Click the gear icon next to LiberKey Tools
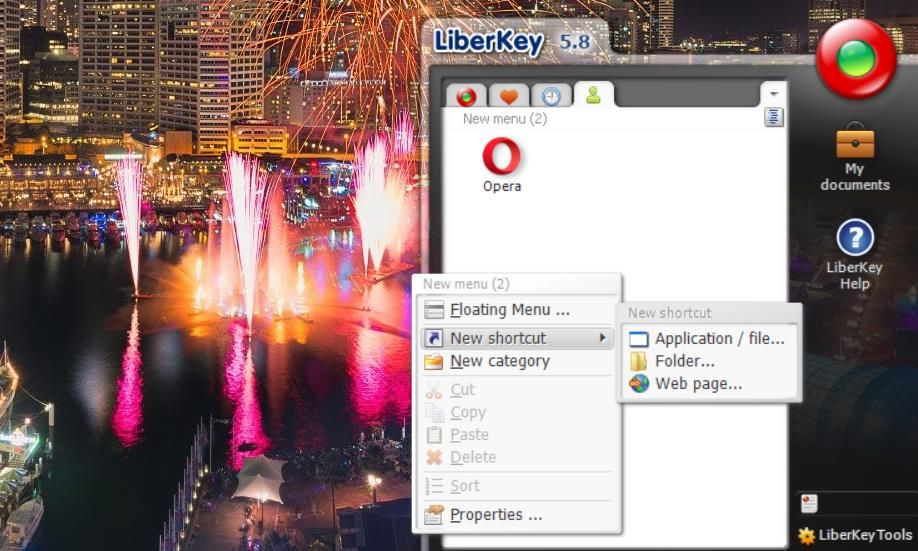Viewport: 918px width, 551px height. coord(806,535)
